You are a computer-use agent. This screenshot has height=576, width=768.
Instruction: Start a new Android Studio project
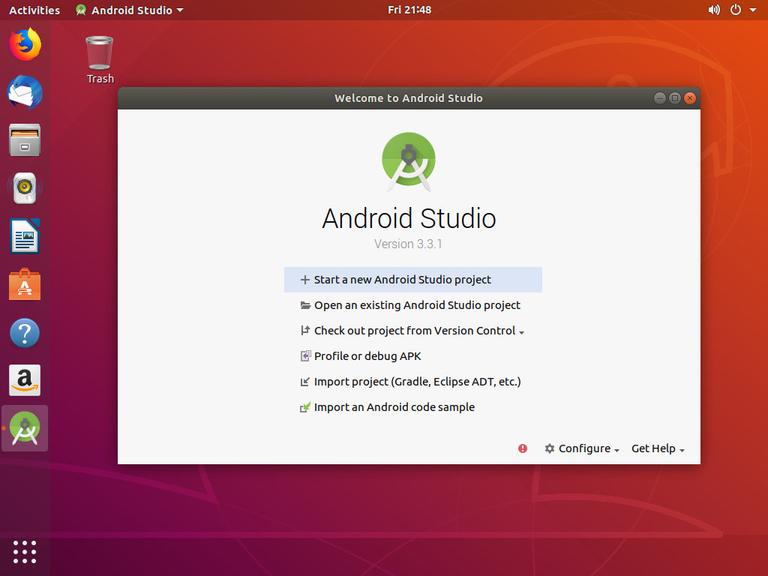pos(413,280)
